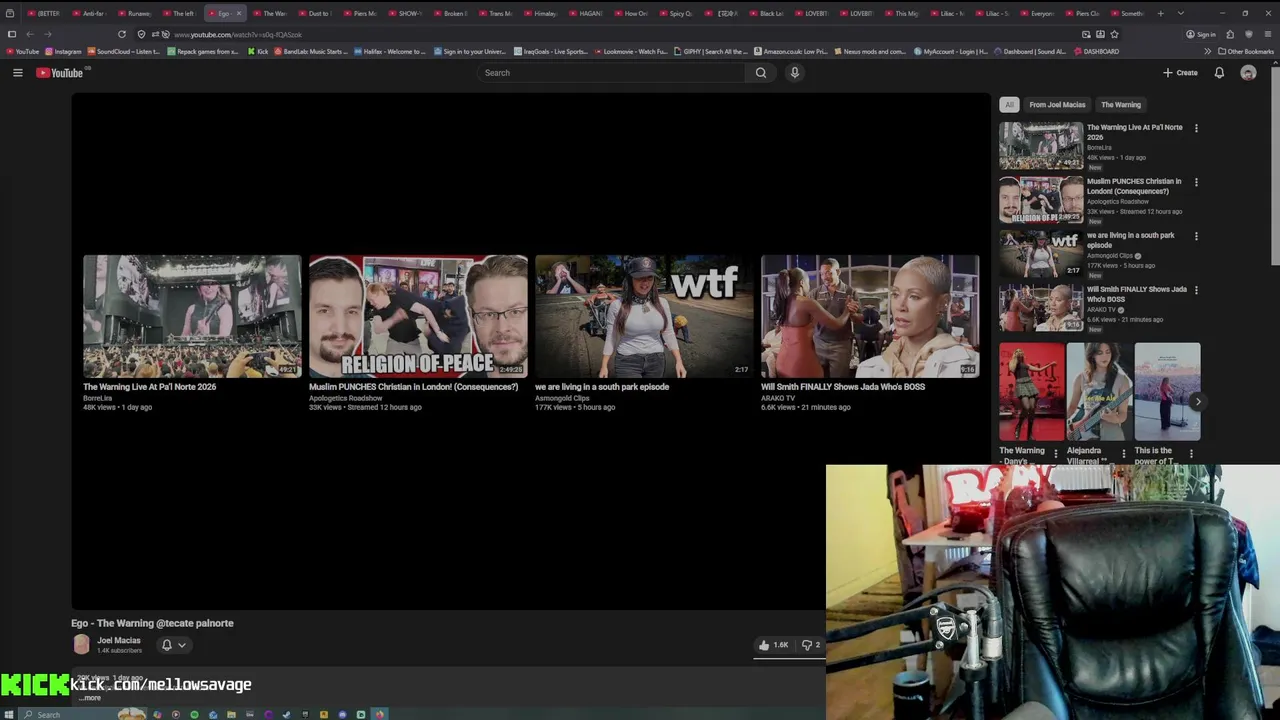Open options for Will Smith sidebar video
This screenshot has height=720, width=1280.
(x=1196, y=290)
